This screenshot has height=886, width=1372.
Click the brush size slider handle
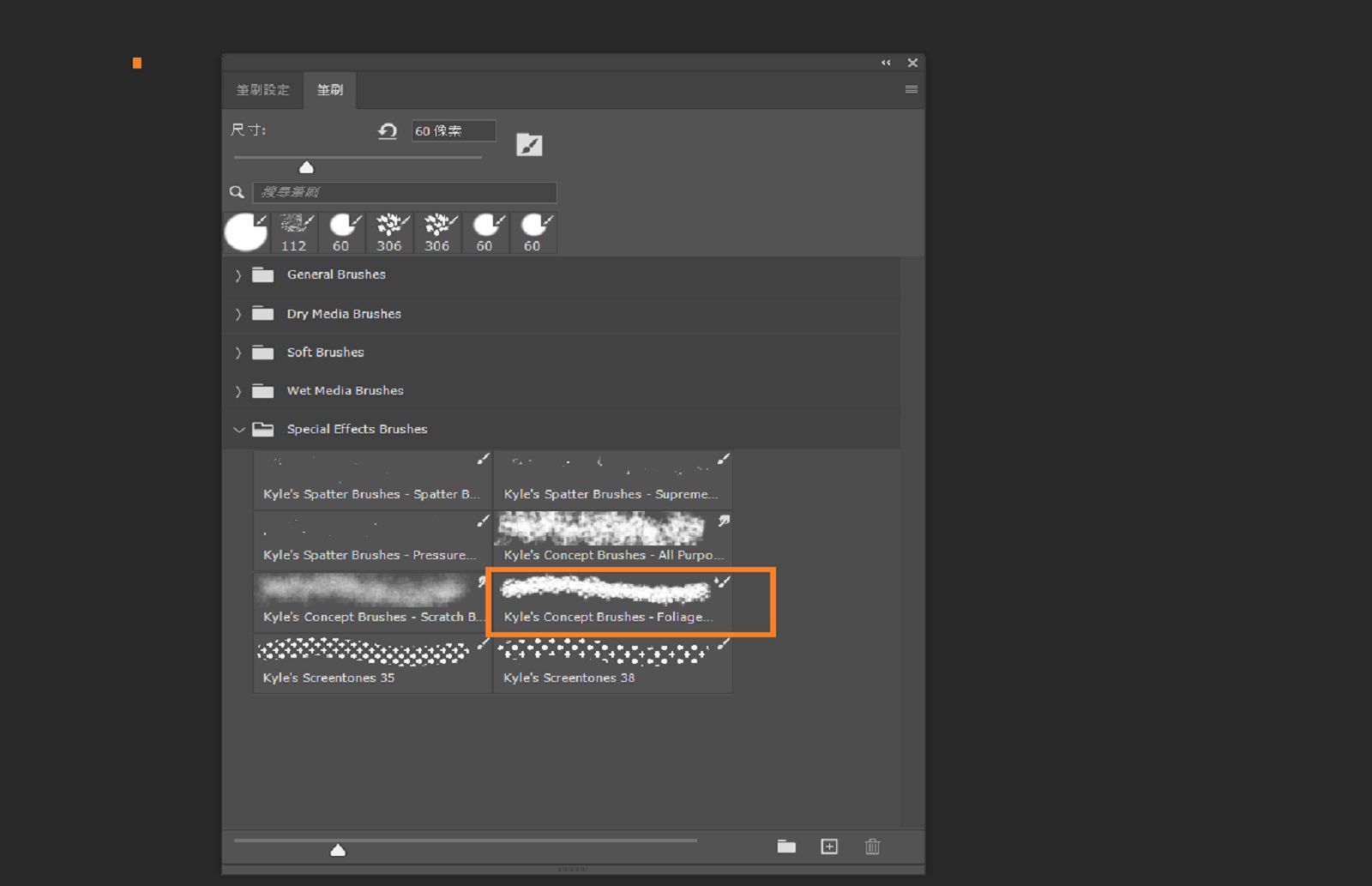coord(306,167)
